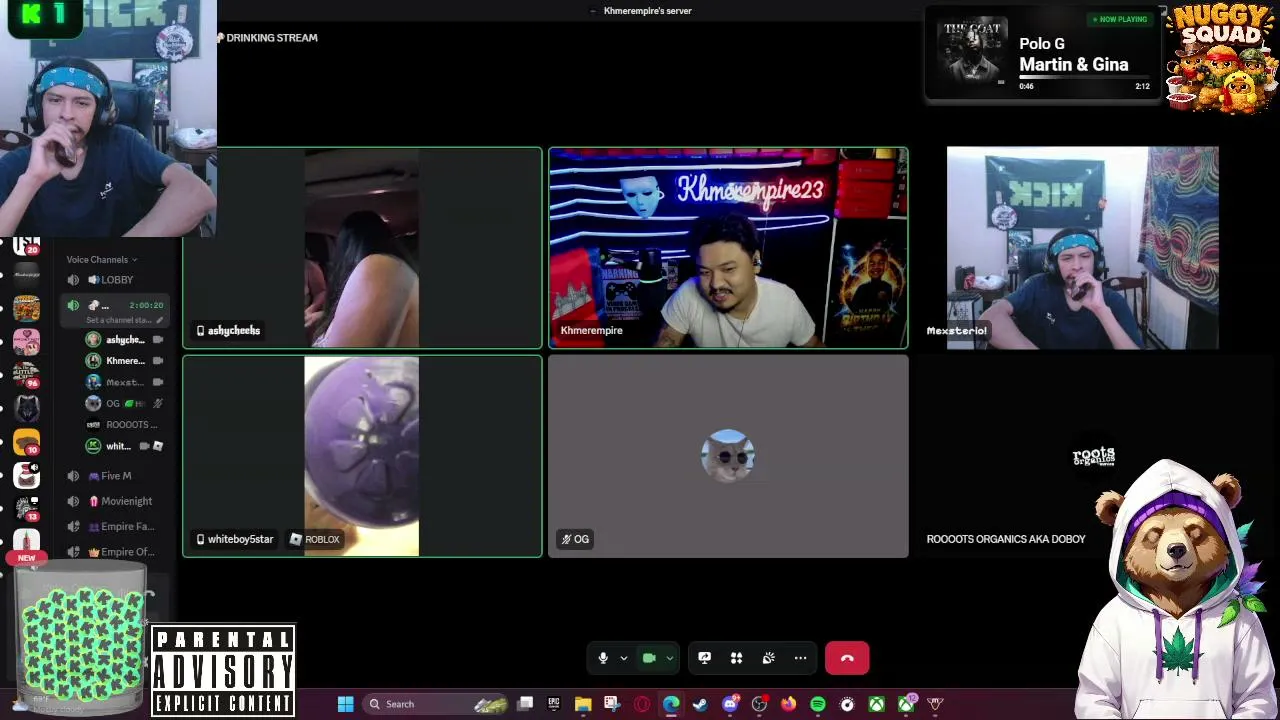1280x720 pixels.
Task: Click the taskbar Search box
Action: click(x=437, y=704)
